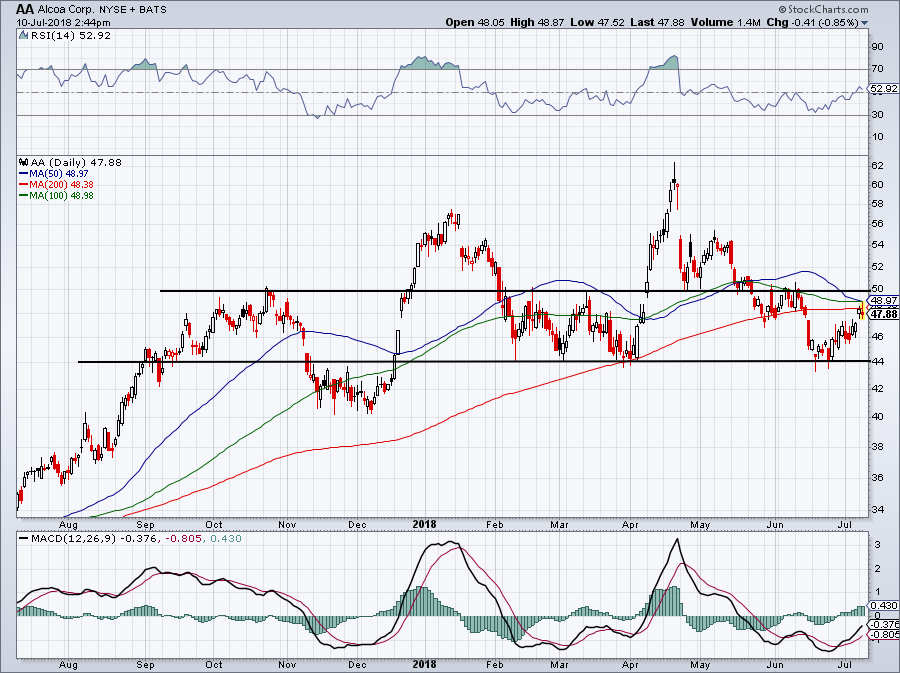Click the RSI area-chart icon before RSI(14)
900x673 pixels.
click(23, 35)
